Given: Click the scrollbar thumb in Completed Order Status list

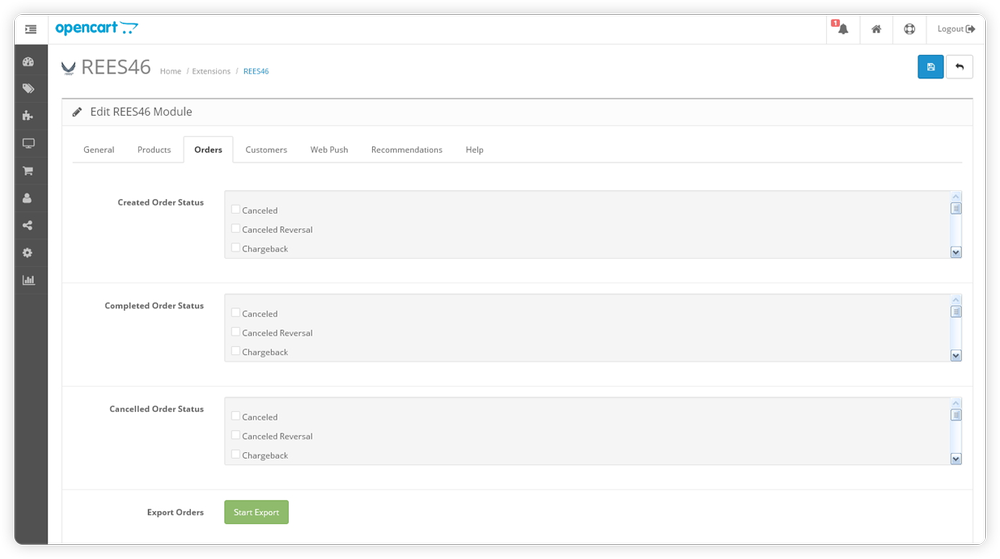Looking at the screenshot, I should pyautogui.click(x=955, y=312).
